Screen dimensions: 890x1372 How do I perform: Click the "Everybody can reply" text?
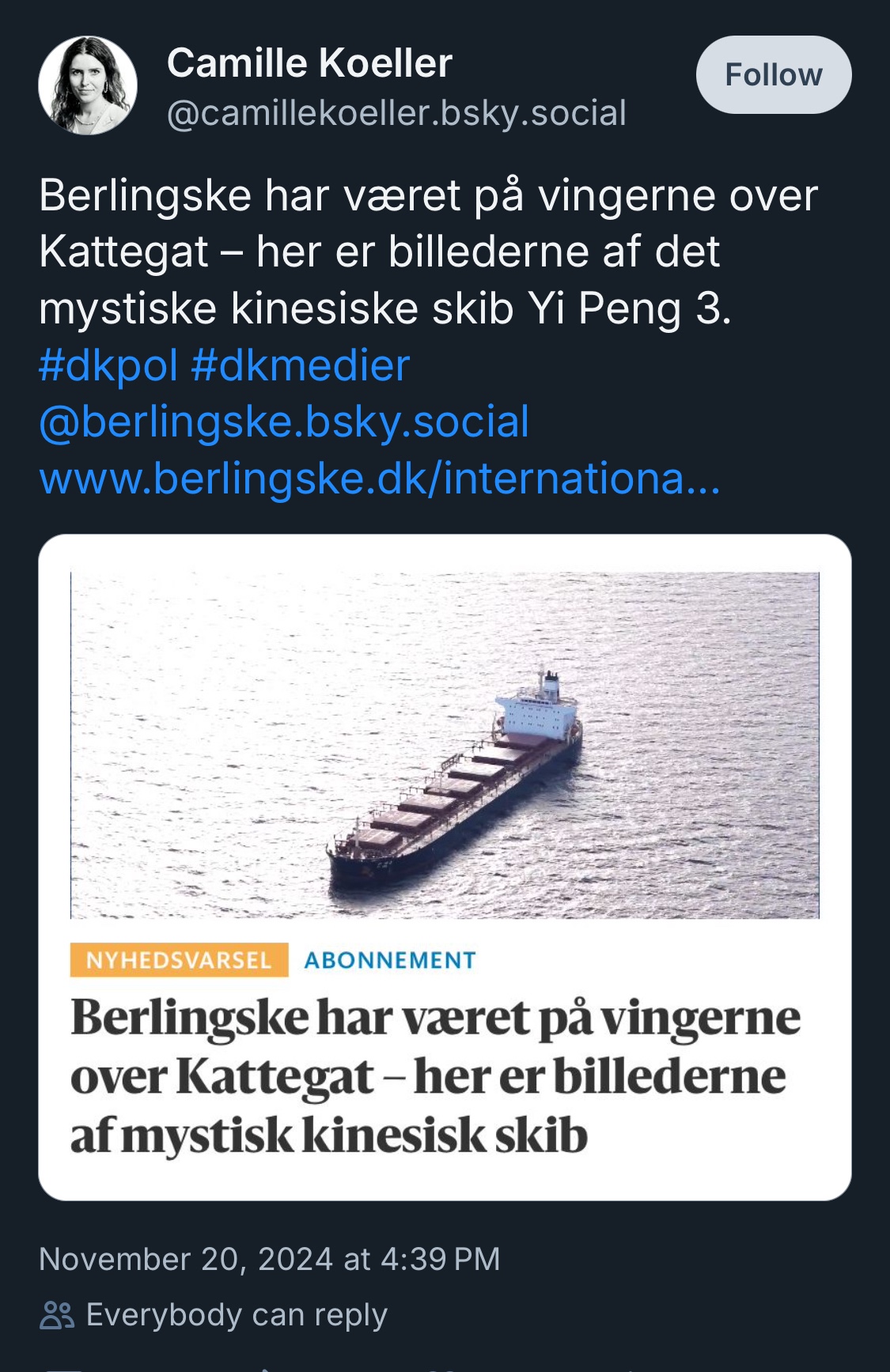point(237,1315)
